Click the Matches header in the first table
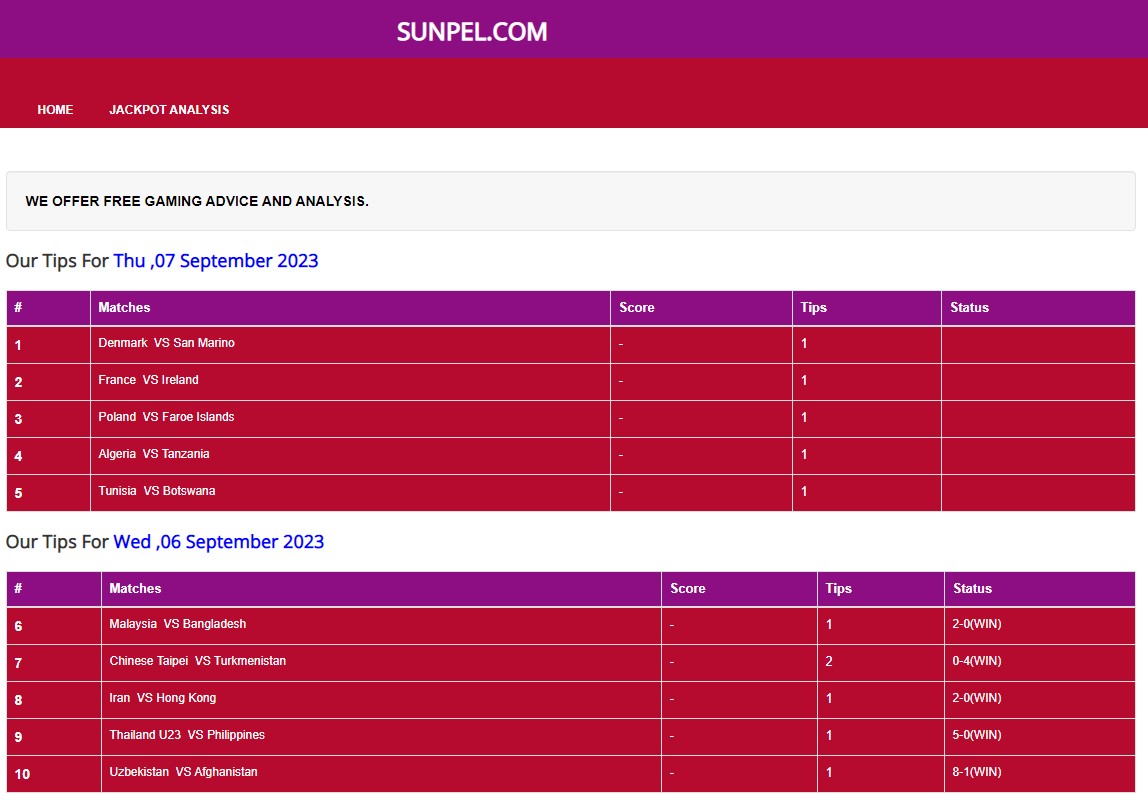 coord(124,308)
